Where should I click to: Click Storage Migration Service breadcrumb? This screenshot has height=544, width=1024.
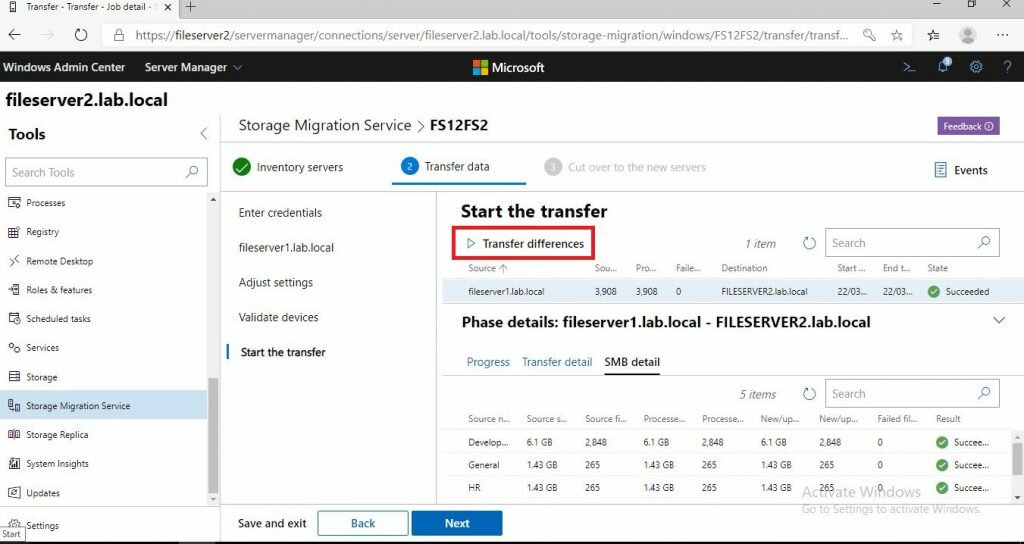pos(325,125)
